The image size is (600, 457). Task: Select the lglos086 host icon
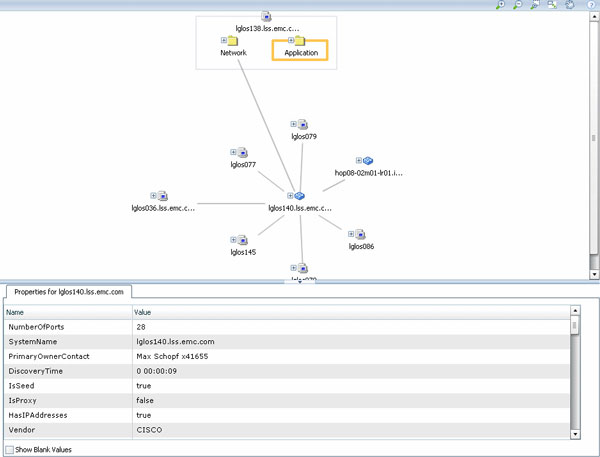click(x=360, y=234)
